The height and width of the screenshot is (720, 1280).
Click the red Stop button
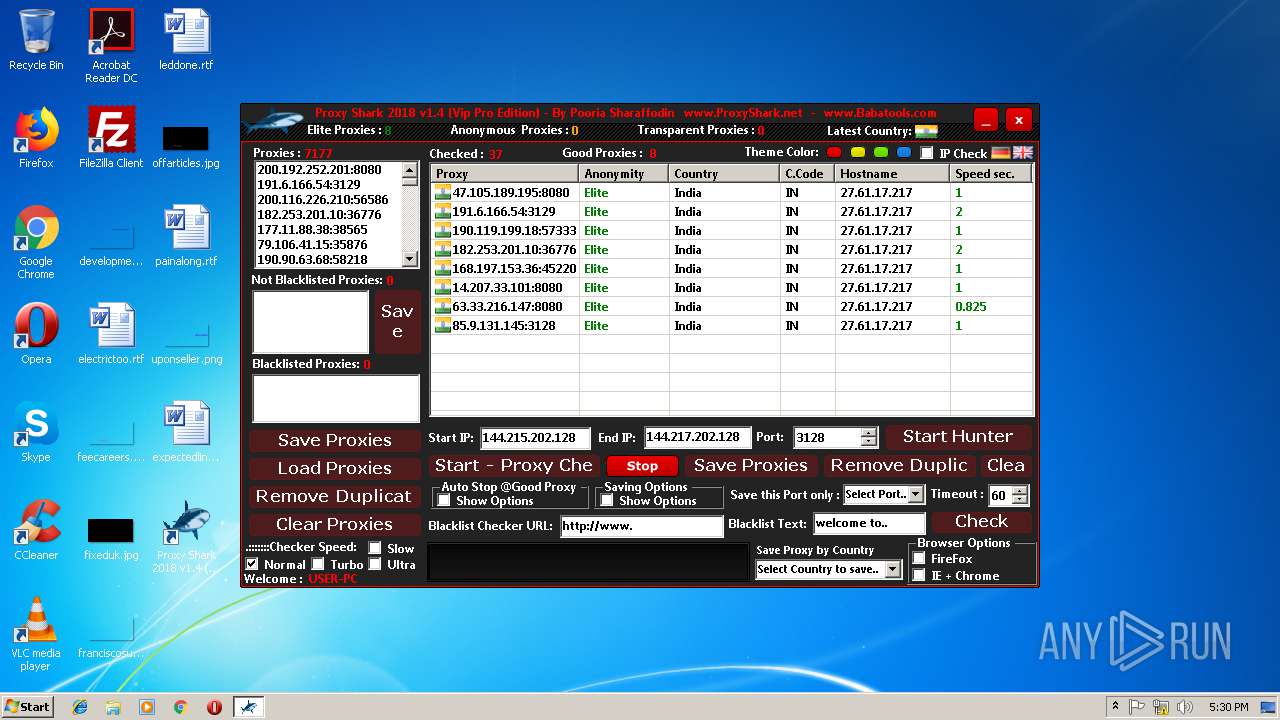click(x=642, y=466)
